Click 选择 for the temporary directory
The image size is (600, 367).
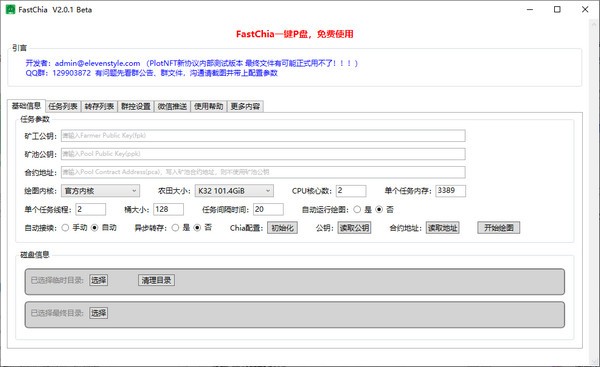click(98, 280)
